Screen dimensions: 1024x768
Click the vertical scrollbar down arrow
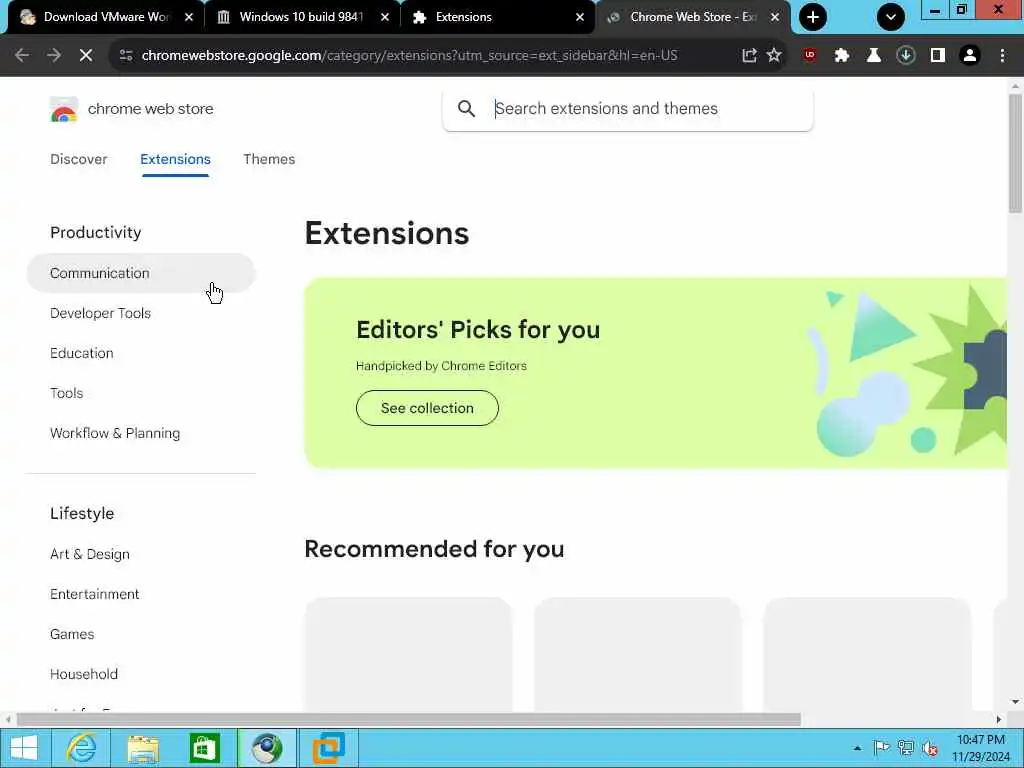(1015, 702)
